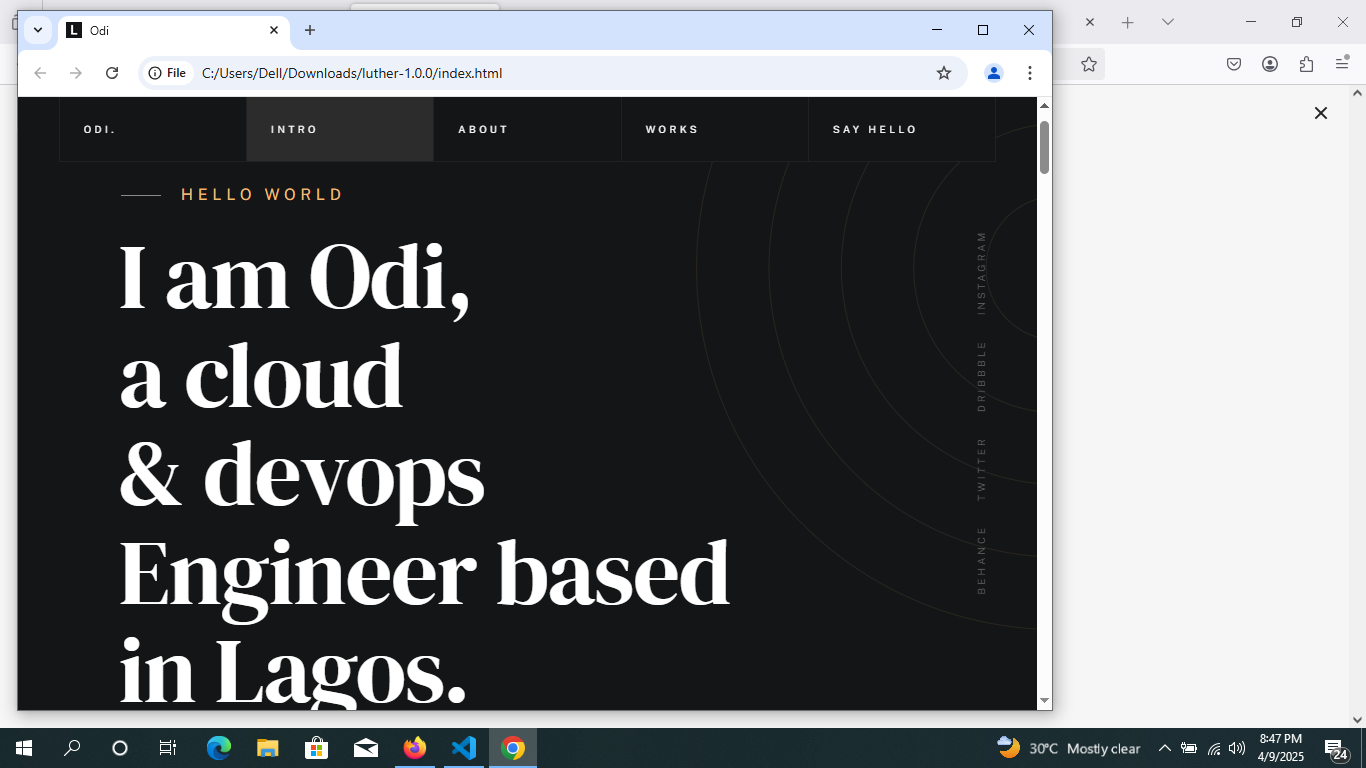Click the page scrollbar up arrow
The image size is (1366, 768).
pyautogui.click(x=1044, y=105)
